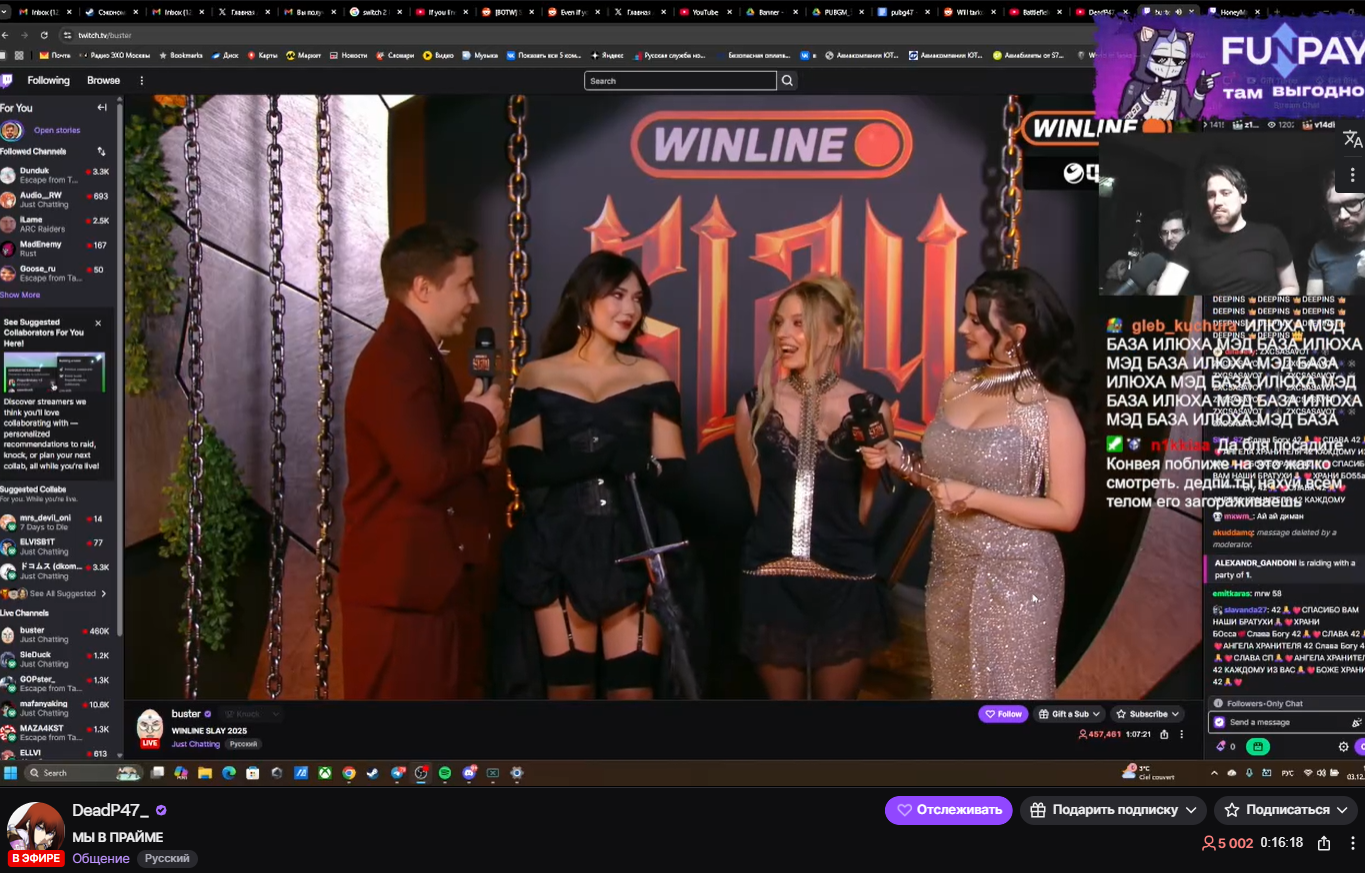Open the Windows taskbar Search box

(x=85, y=773)
